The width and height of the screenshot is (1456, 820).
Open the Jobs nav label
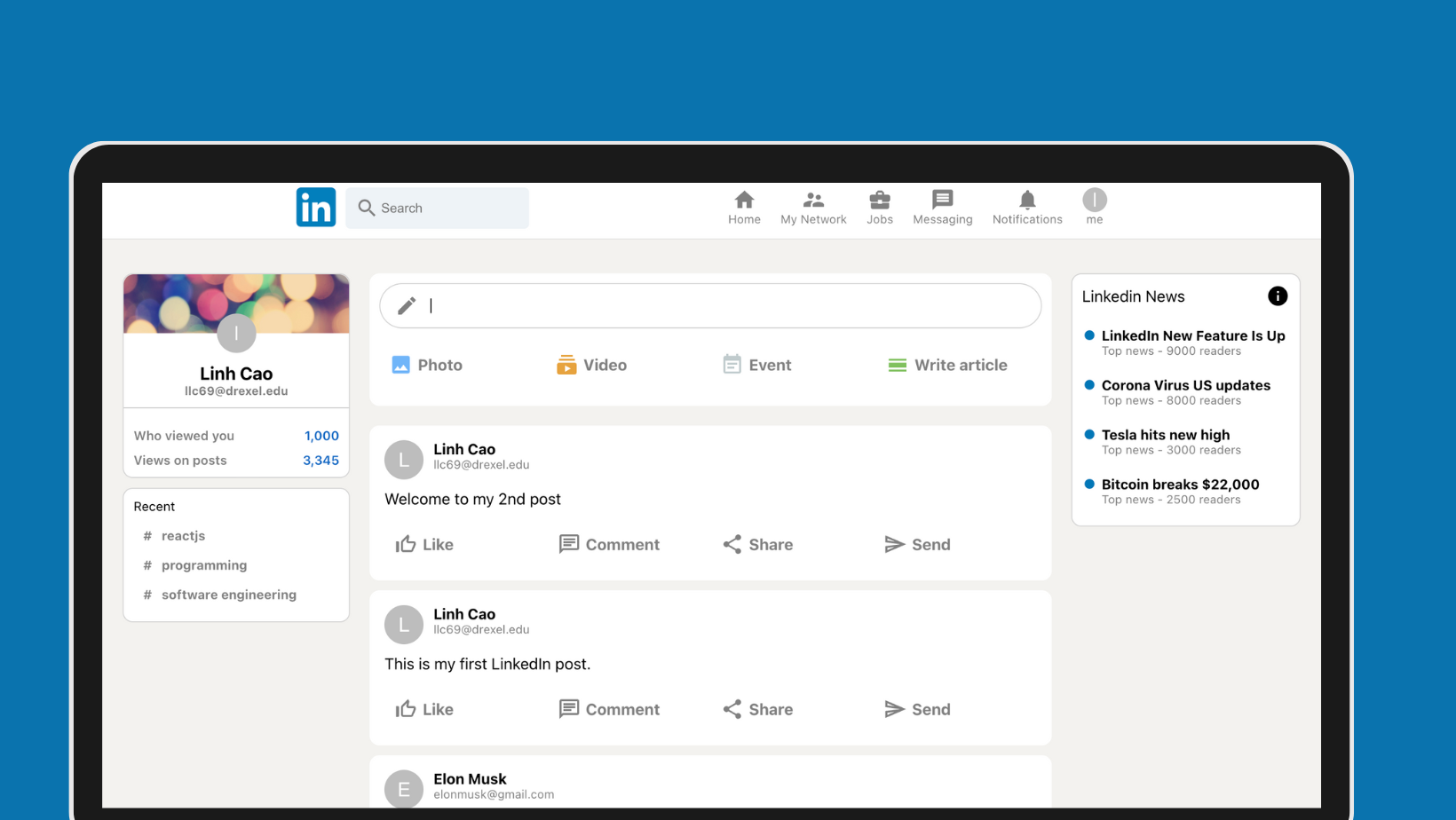click(880, 219)
